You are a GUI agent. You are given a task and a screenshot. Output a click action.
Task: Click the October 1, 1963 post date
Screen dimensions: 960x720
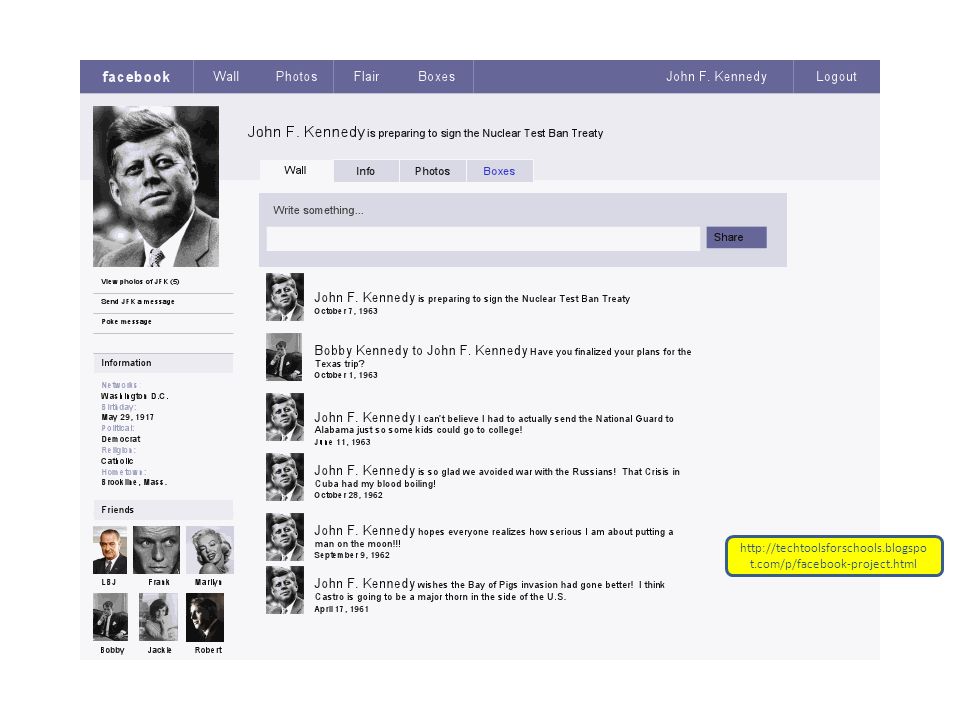click(x=346, y=375)
